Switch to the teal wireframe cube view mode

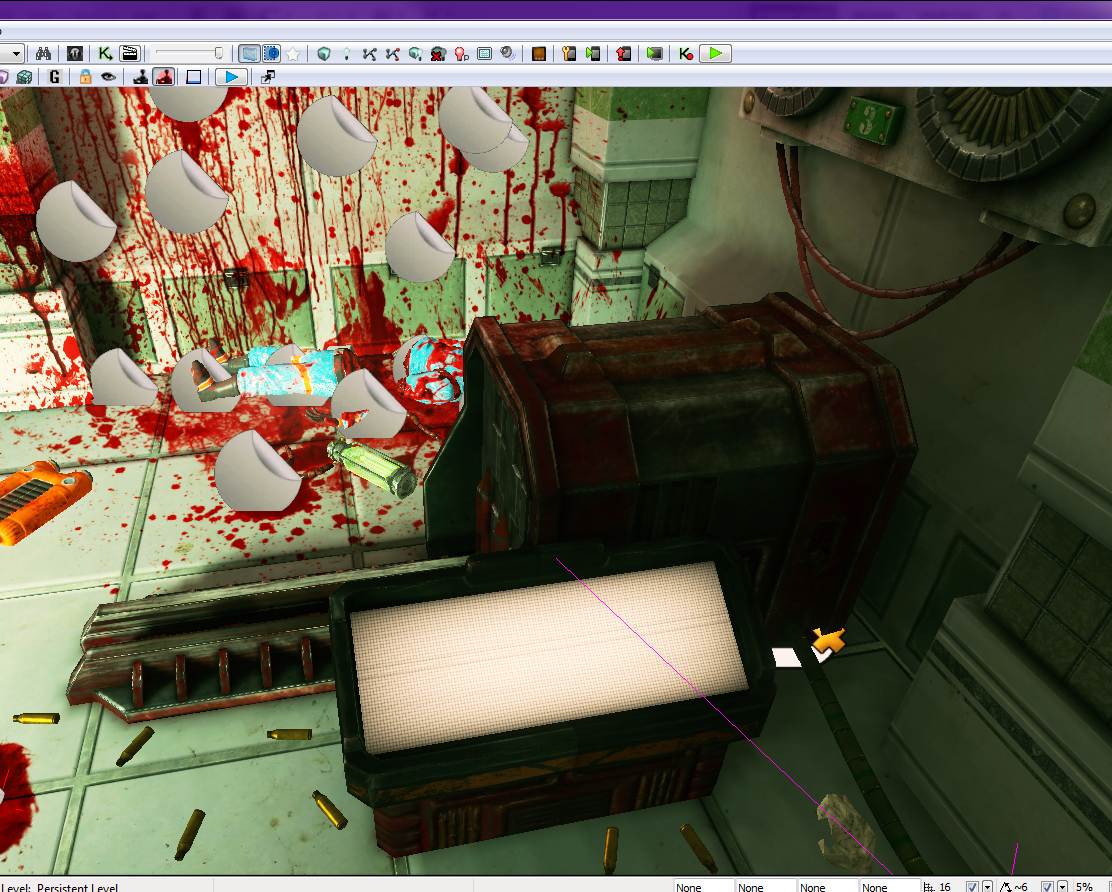point(24,77)
